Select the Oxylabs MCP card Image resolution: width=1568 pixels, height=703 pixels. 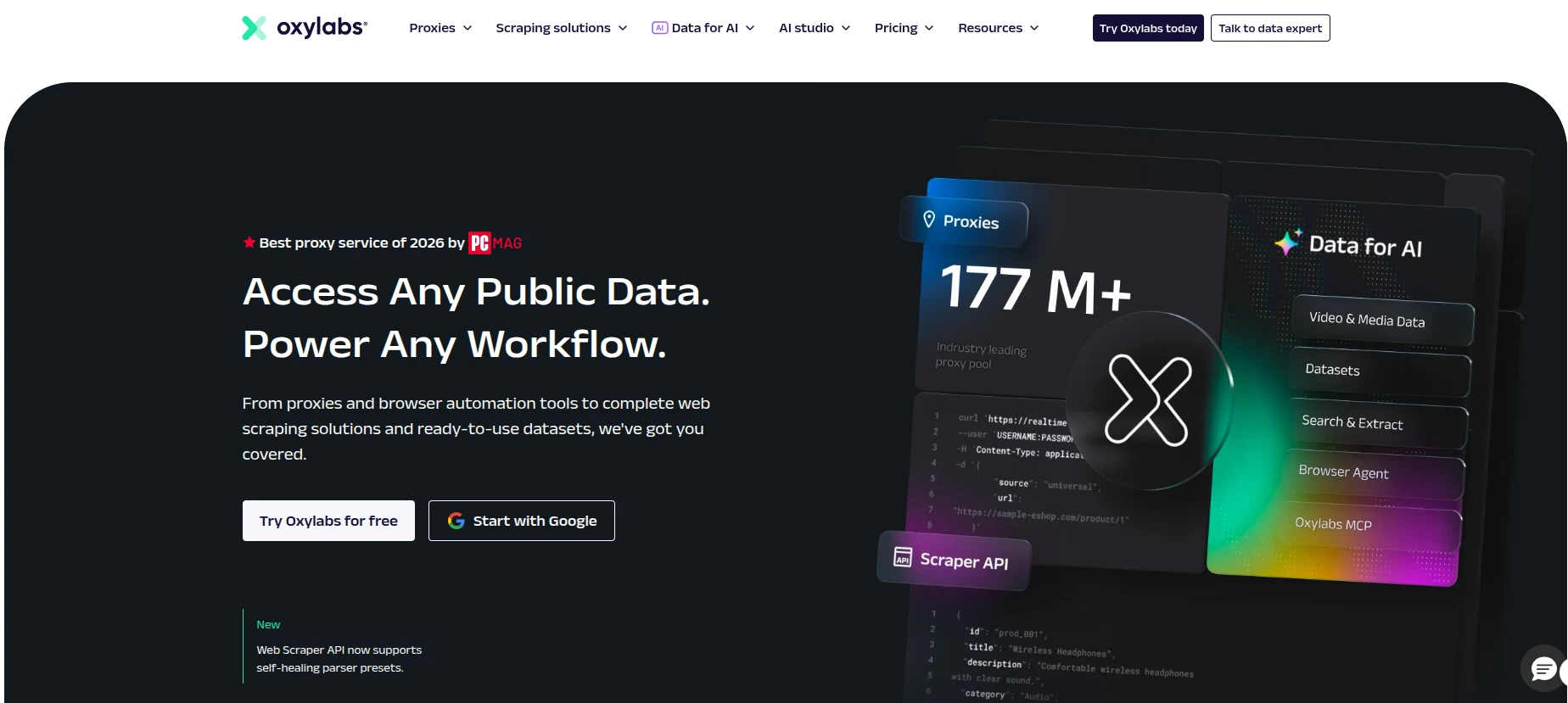pyautogui.click(x=1371, y=525)
